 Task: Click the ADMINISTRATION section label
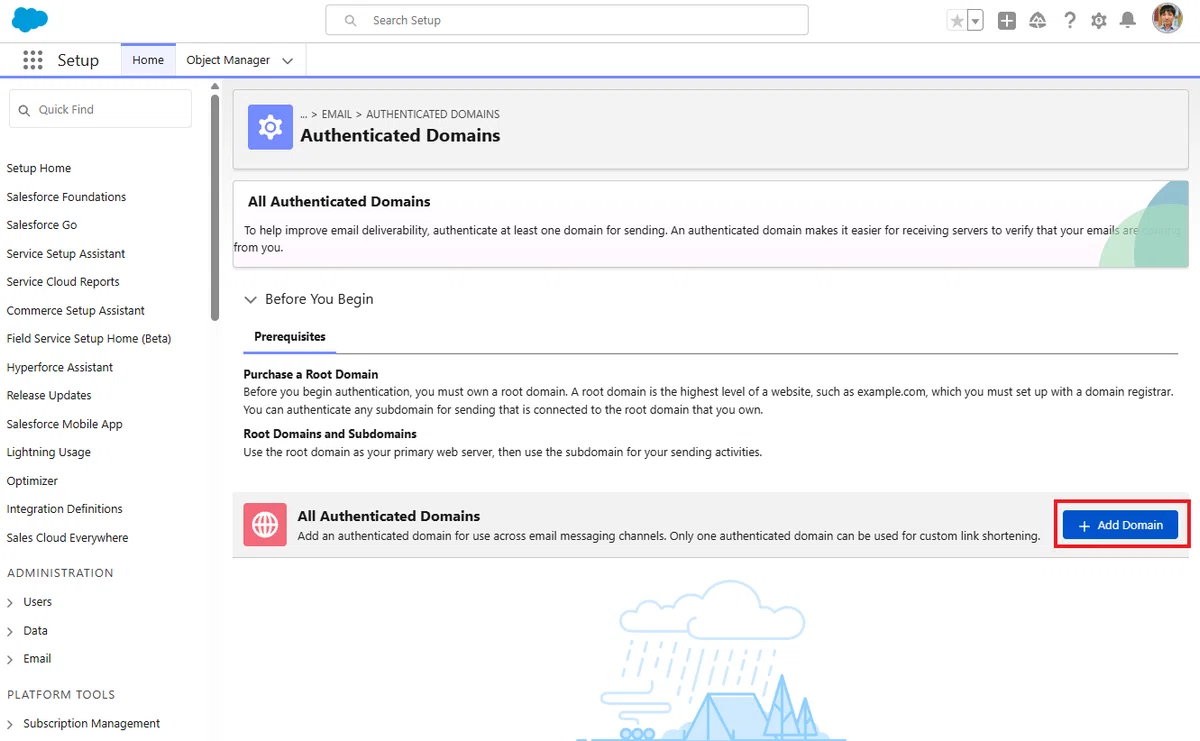point(60,573)
